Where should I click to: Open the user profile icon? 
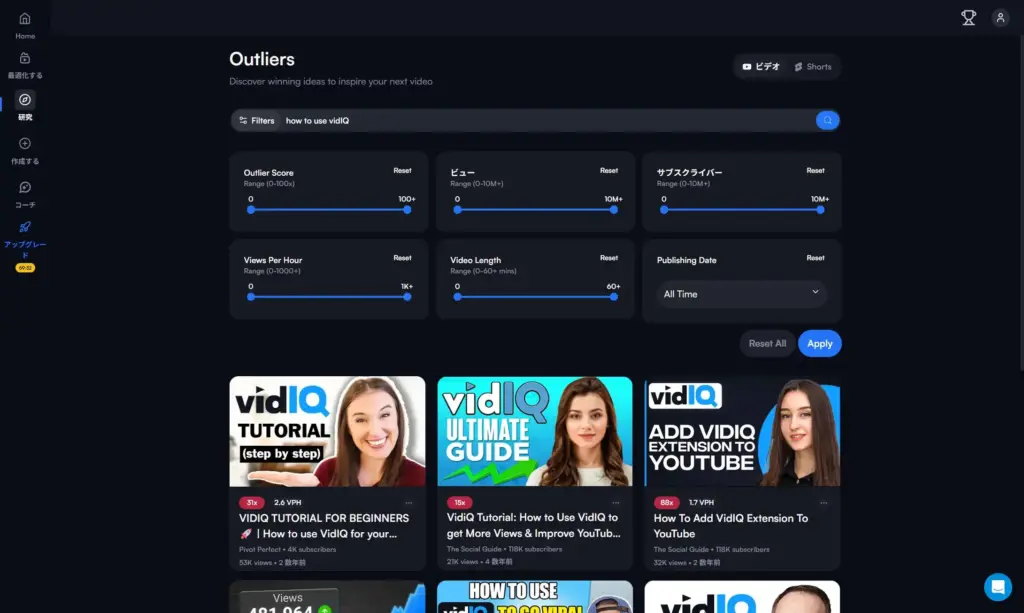(x=1000, y=18)
